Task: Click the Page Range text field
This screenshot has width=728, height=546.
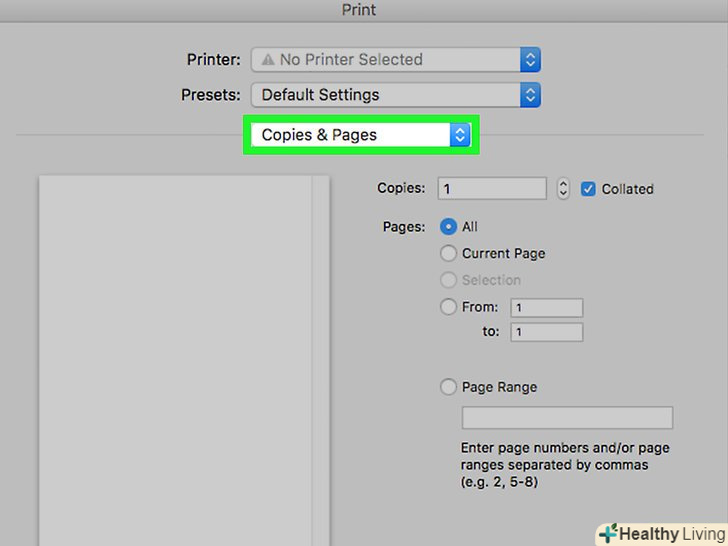Action: click(x=566, y=418)
